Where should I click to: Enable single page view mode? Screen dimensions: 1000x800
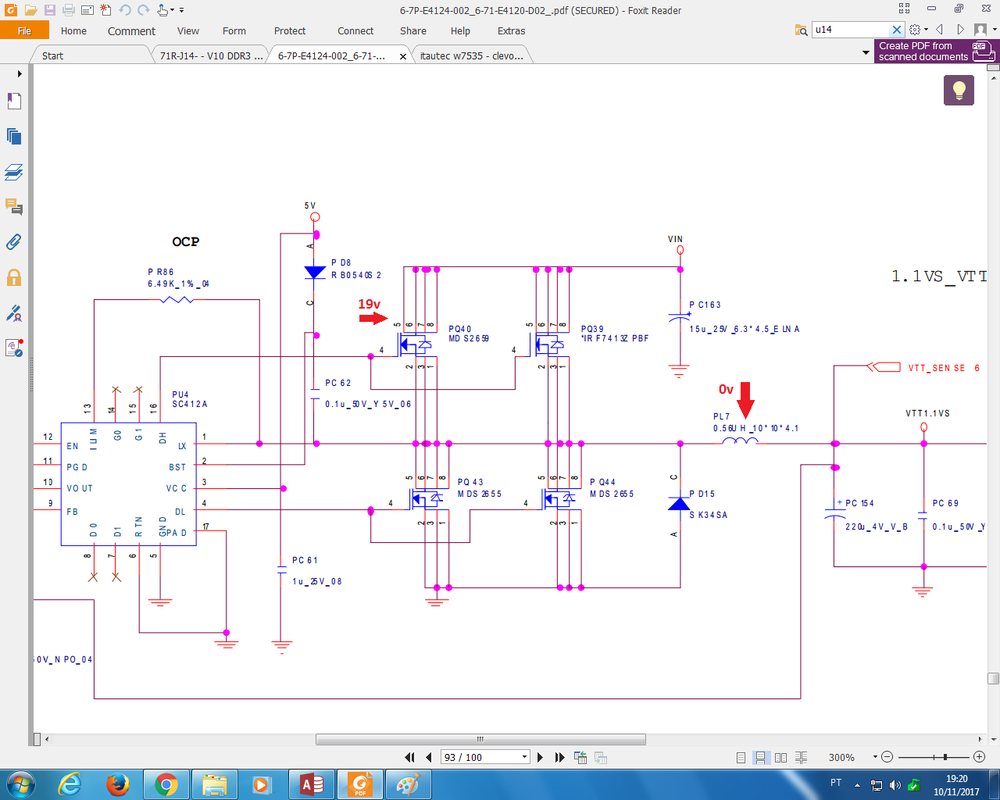(743, 757)
